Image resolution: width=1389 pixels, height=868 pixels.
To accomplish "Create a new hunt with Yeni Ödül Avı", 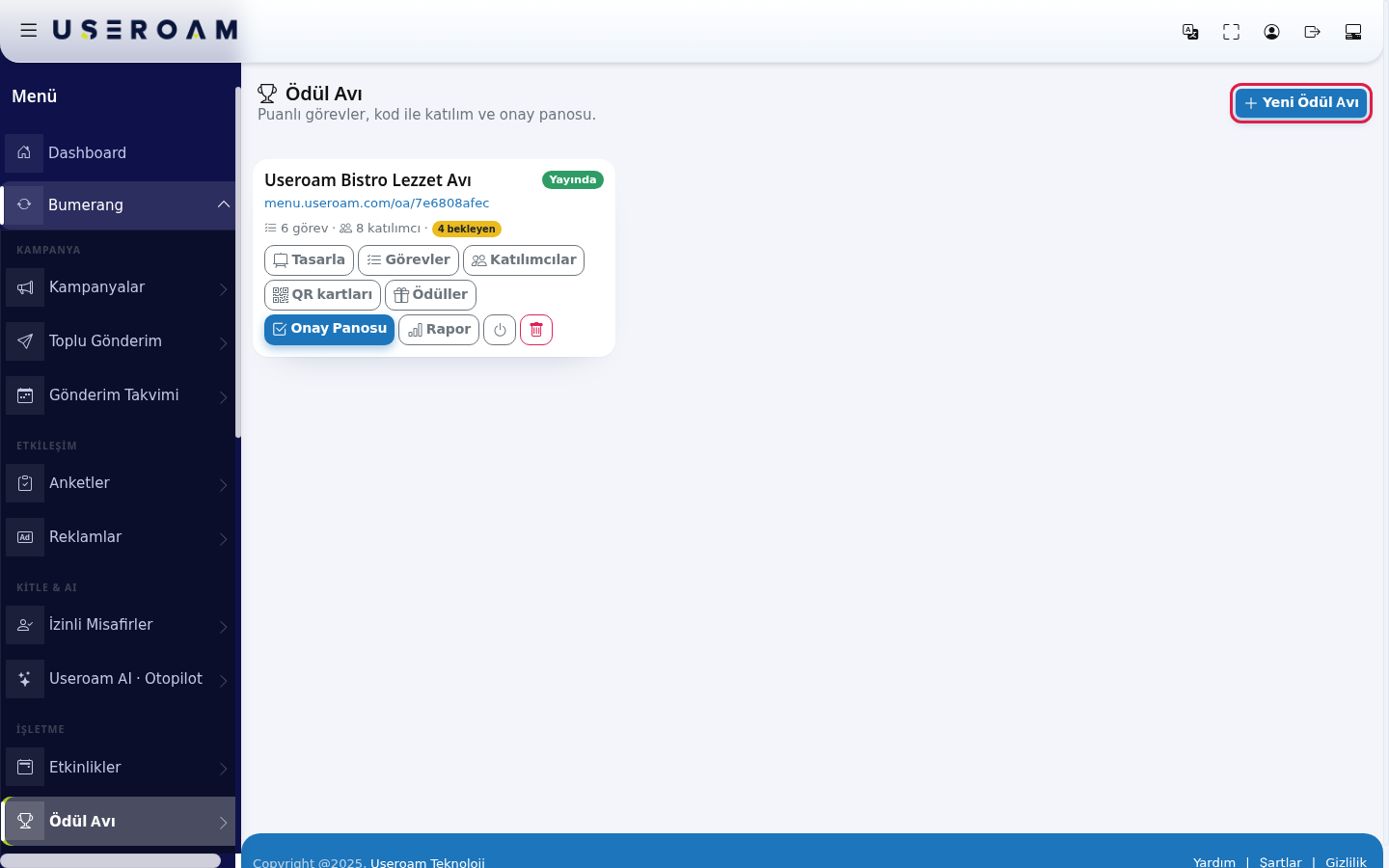I will [x=1301, y=103].
